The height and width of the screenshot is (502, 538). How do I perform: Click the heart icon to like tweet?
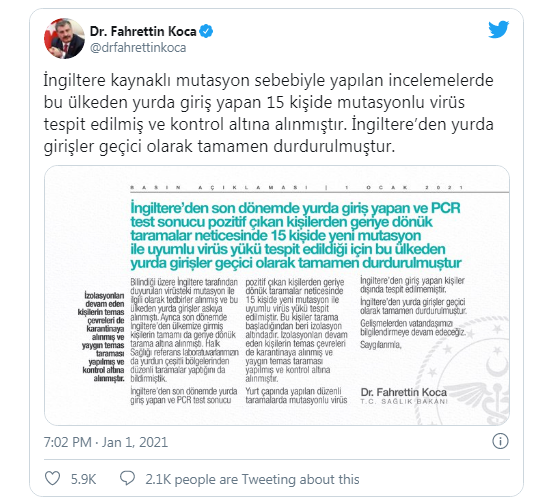(x=52, y=478)
